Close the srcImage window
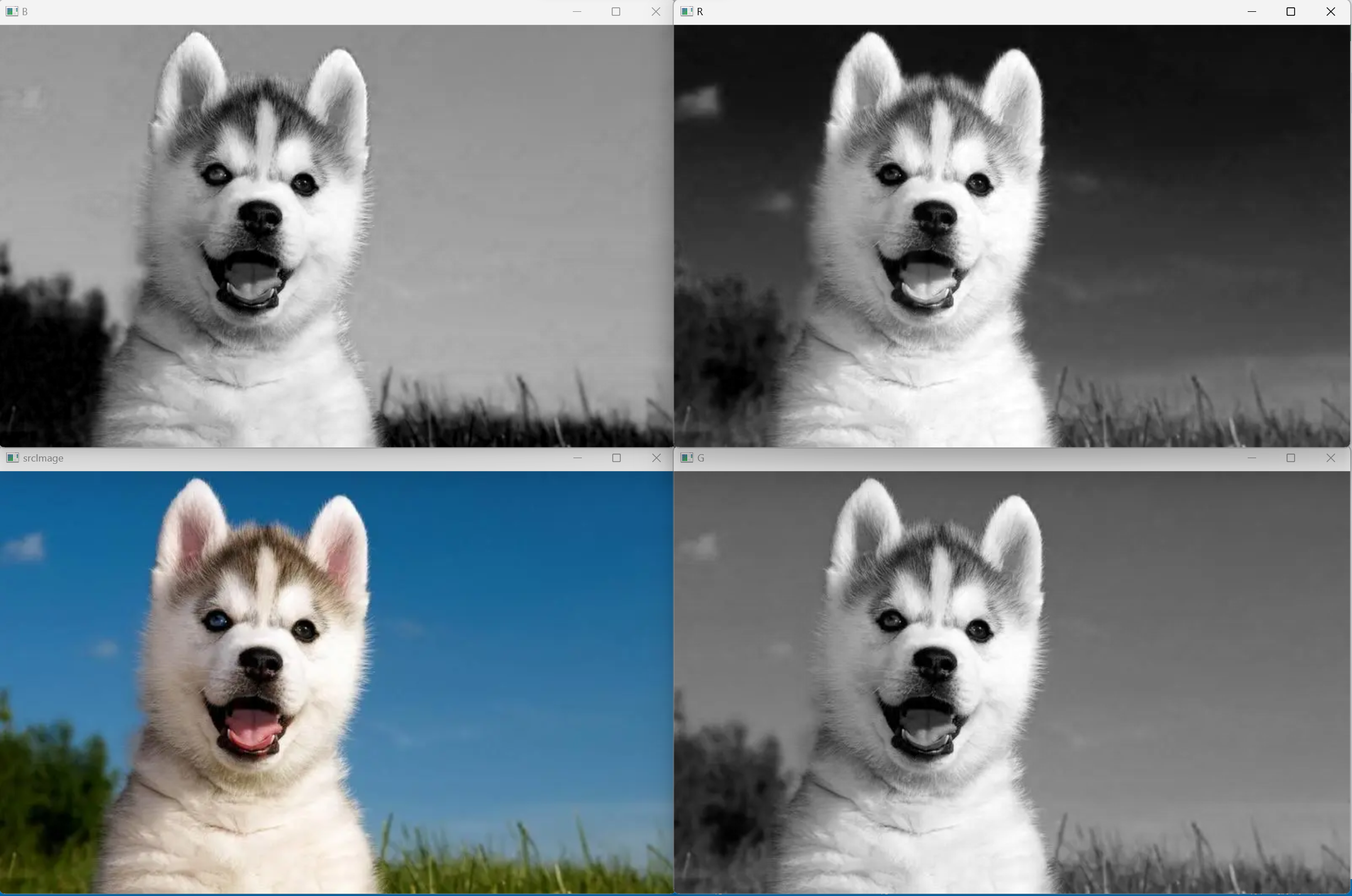This screenshot has width=1352, height=896. coord(656,458)
